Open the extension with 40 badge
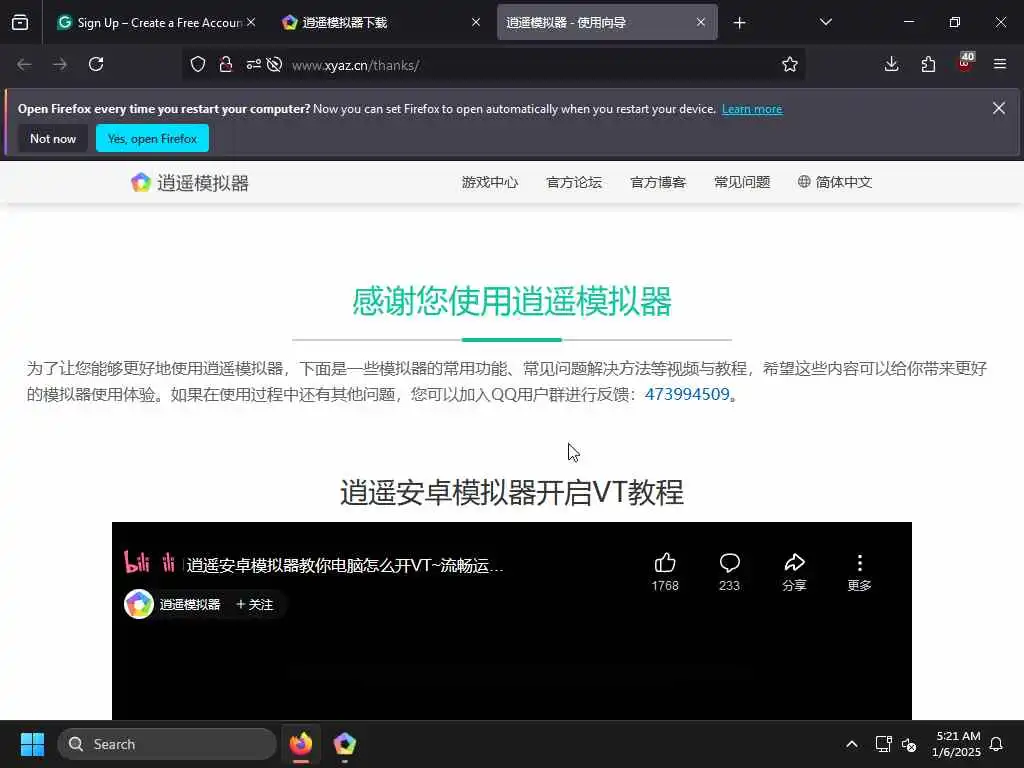Image resolution: width=1024 pixels, height=768 pixels. 965,63
